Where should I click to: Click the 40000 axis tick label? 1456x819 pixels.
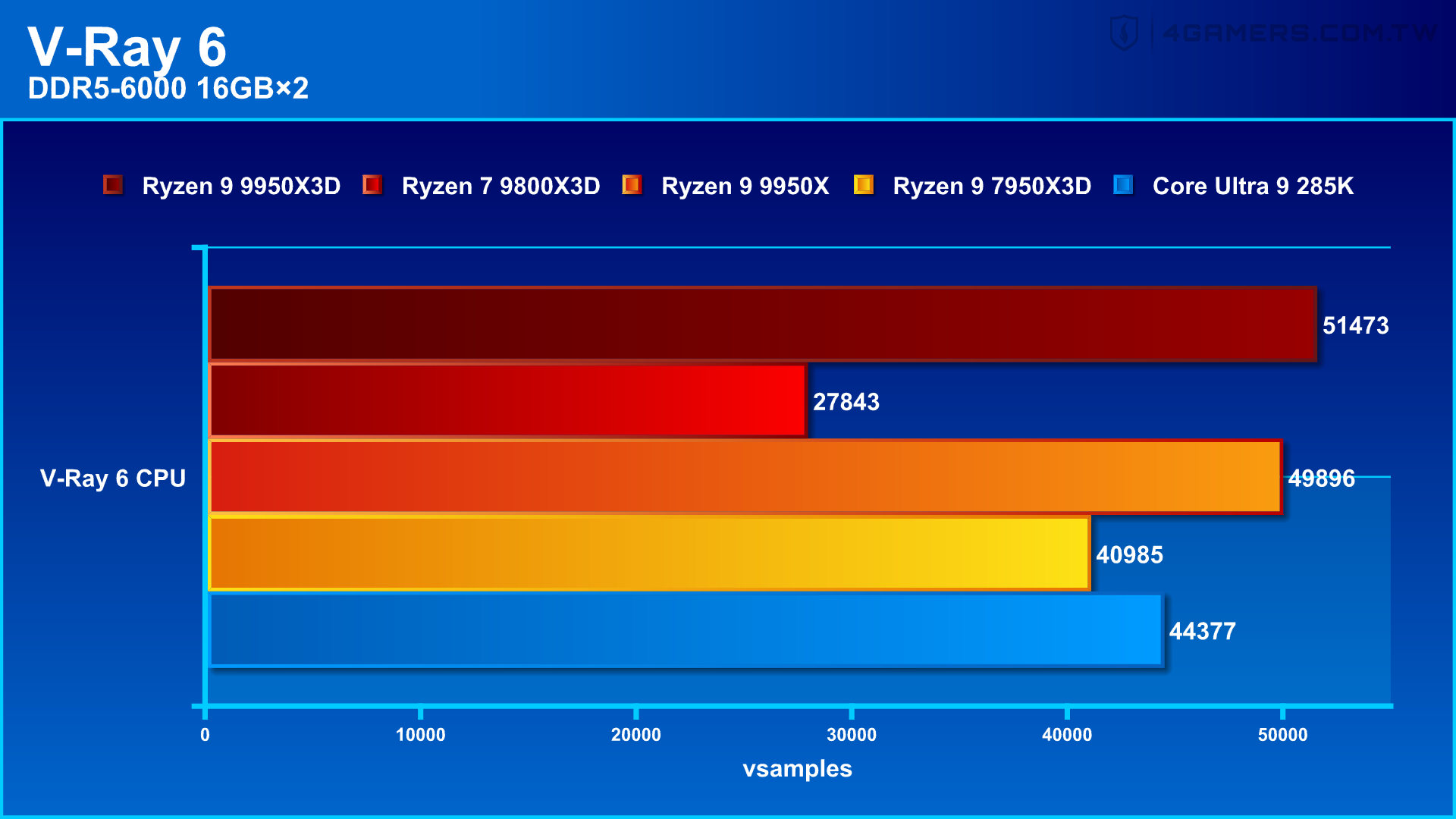coord(1067,735)
